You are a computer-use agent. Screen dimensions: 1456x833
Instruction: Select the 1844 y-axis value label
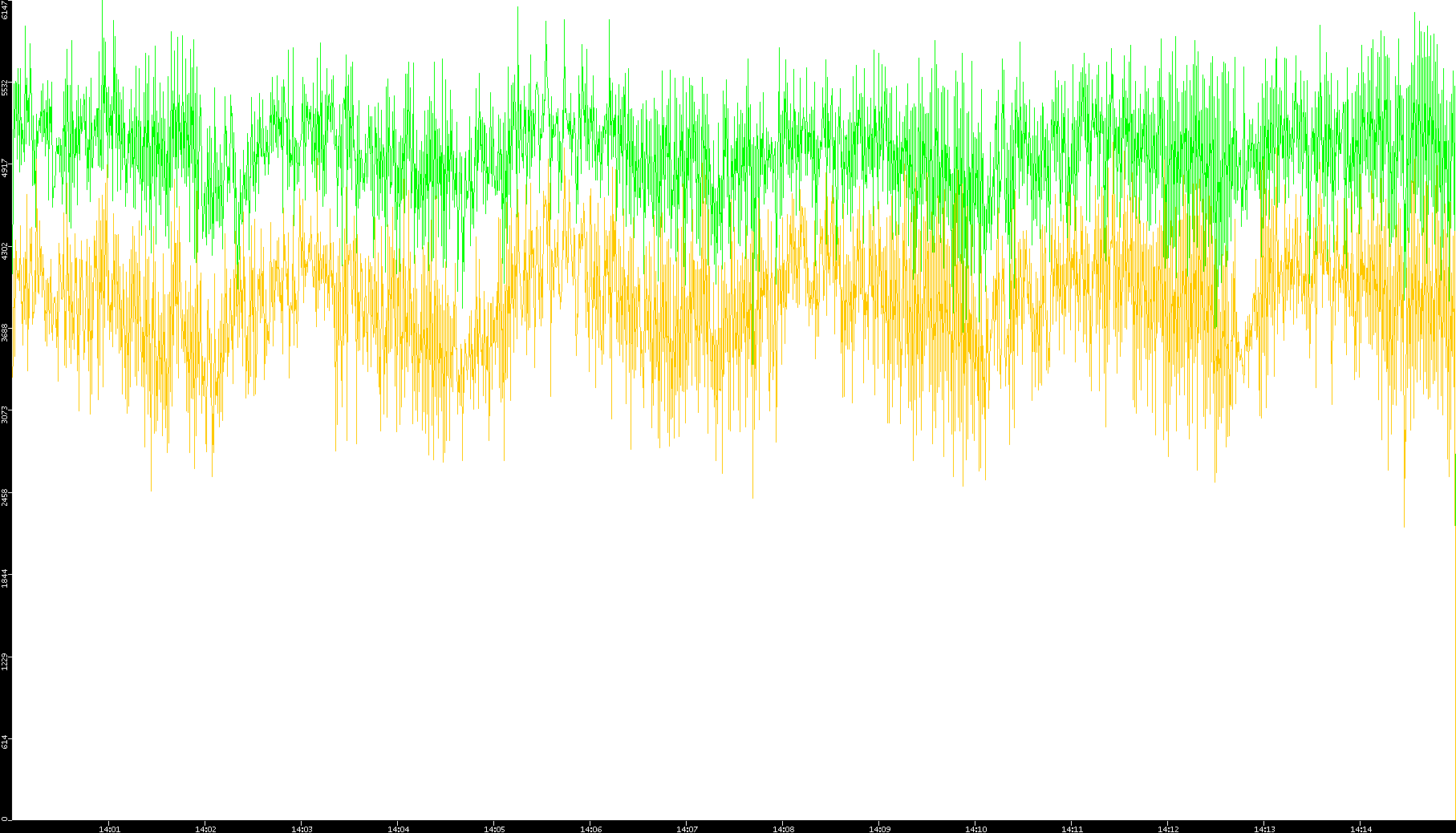pyautogui.click(x=5, y=579)
